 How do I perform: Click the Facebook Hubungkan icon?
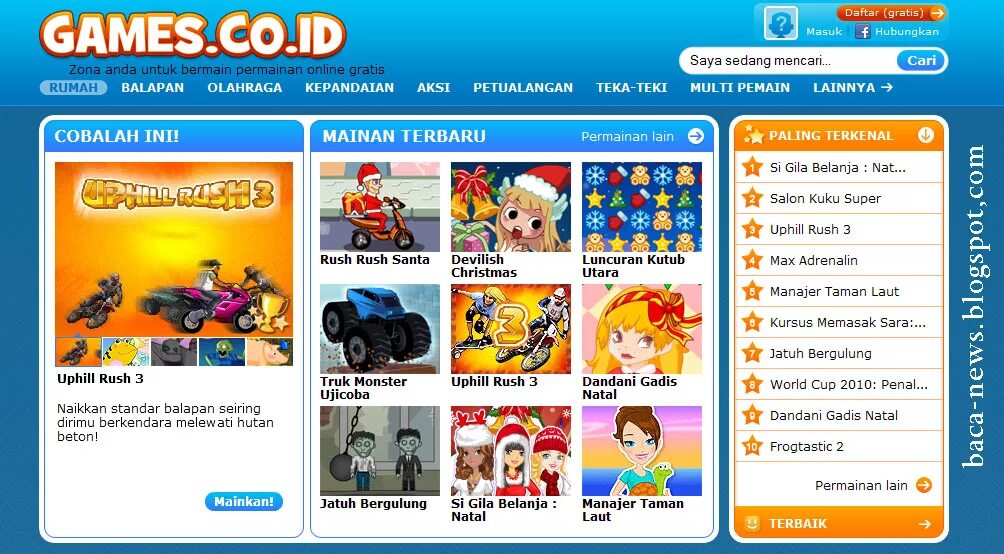tap(862, 31)
